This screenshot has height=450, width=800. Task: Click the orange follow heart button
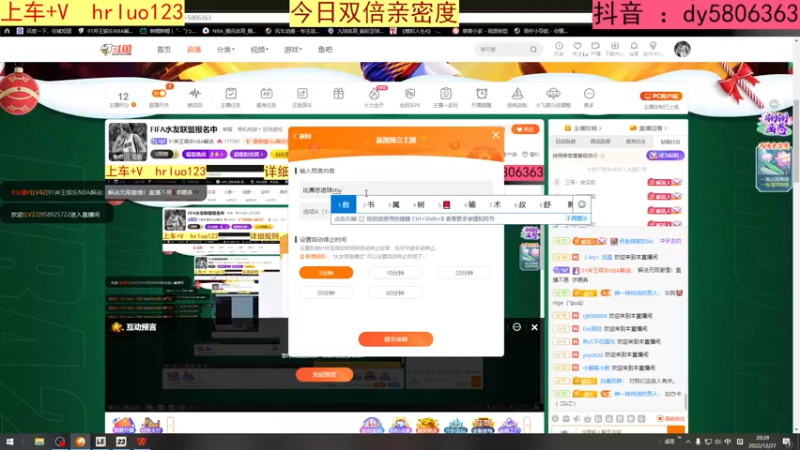[526, 130]
